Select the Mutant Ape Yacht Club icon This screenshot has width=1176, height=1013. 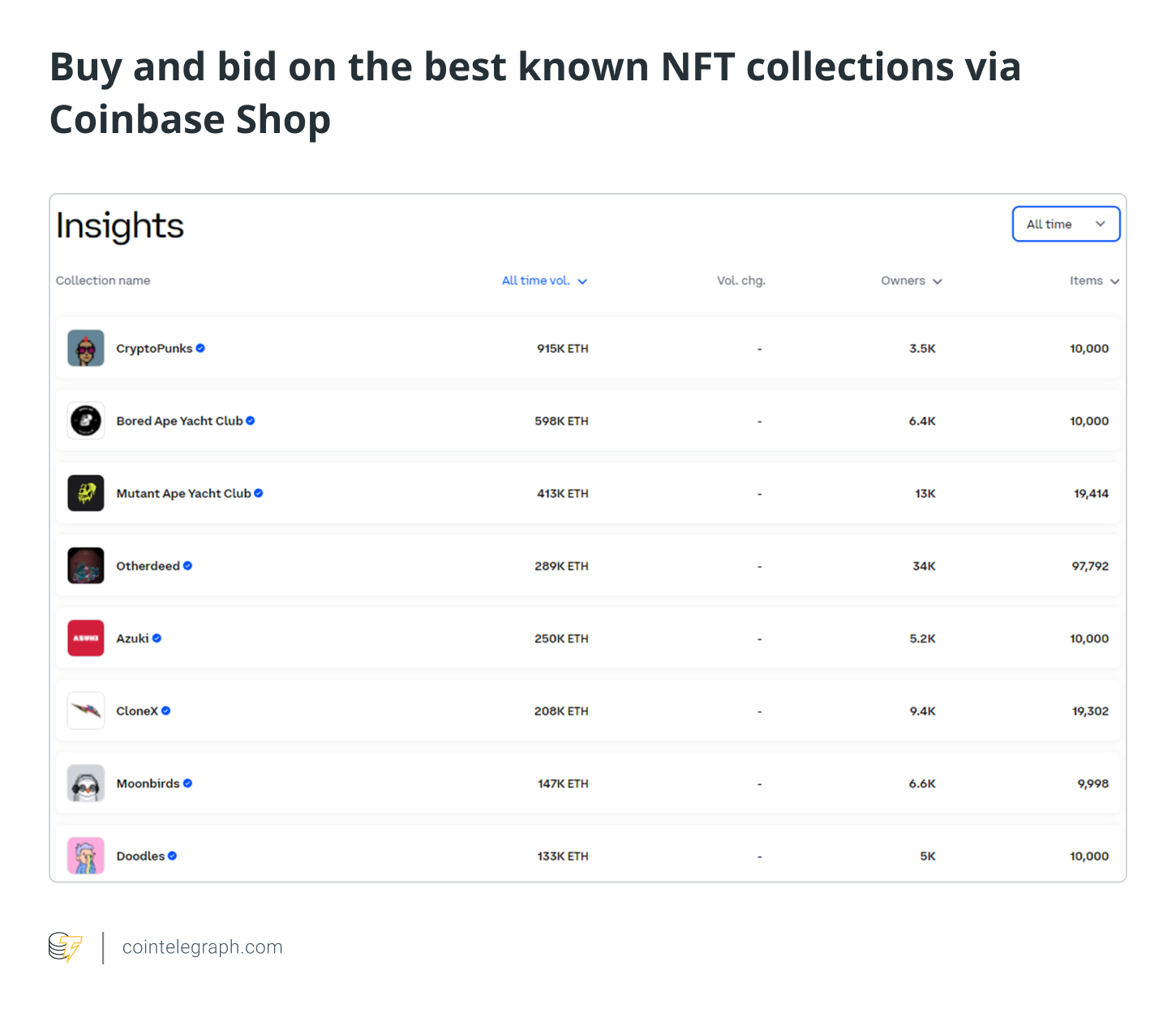(85, 493)
